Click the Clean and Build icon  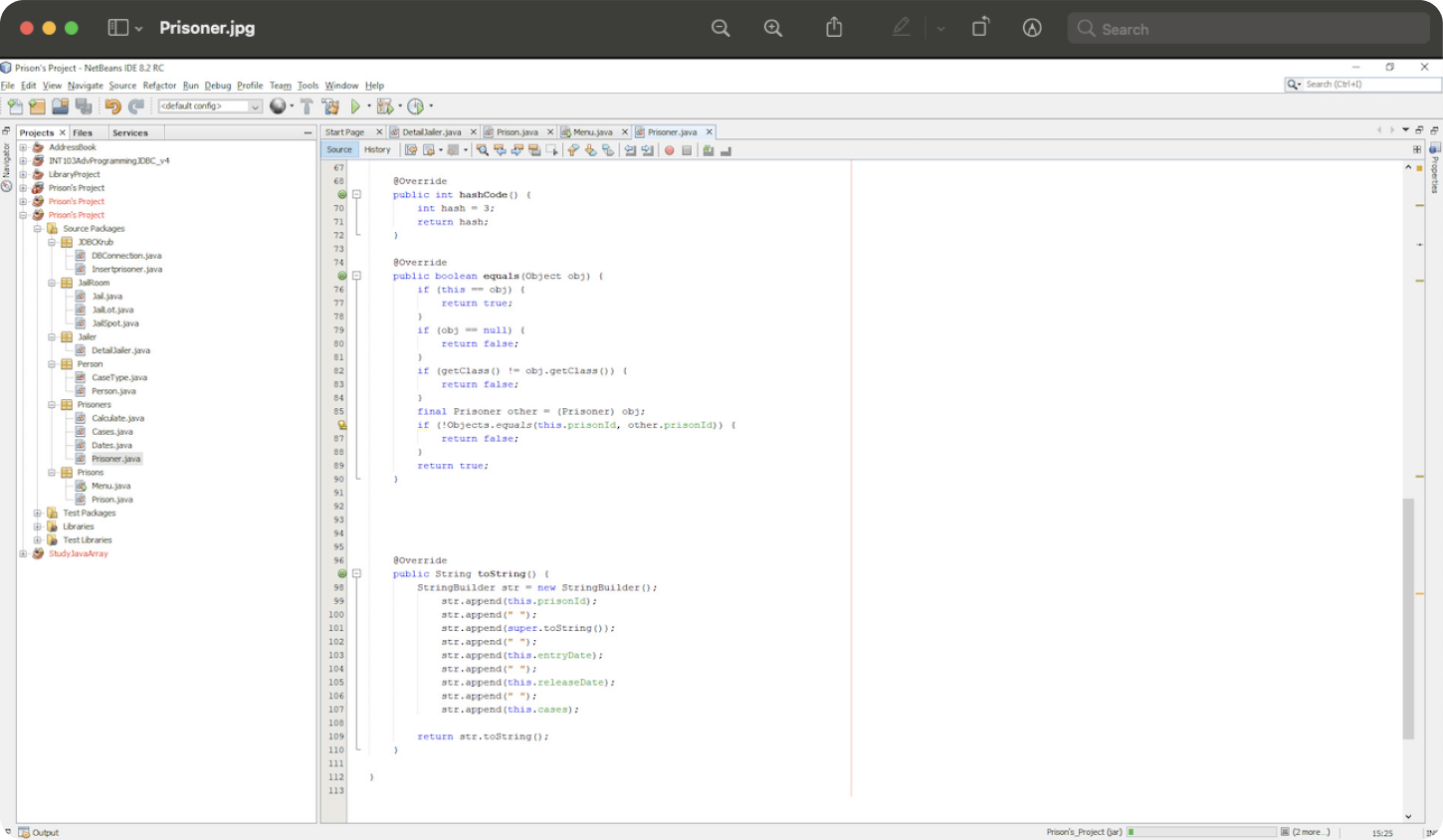[330, 106]
